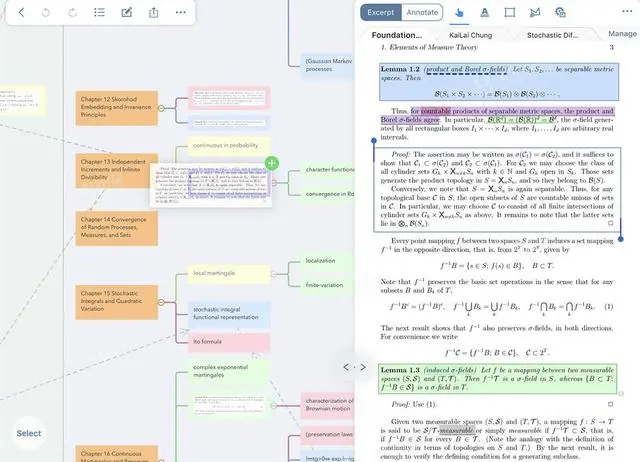Open the share export icon
Screen dimensions: 640x462
153,12
